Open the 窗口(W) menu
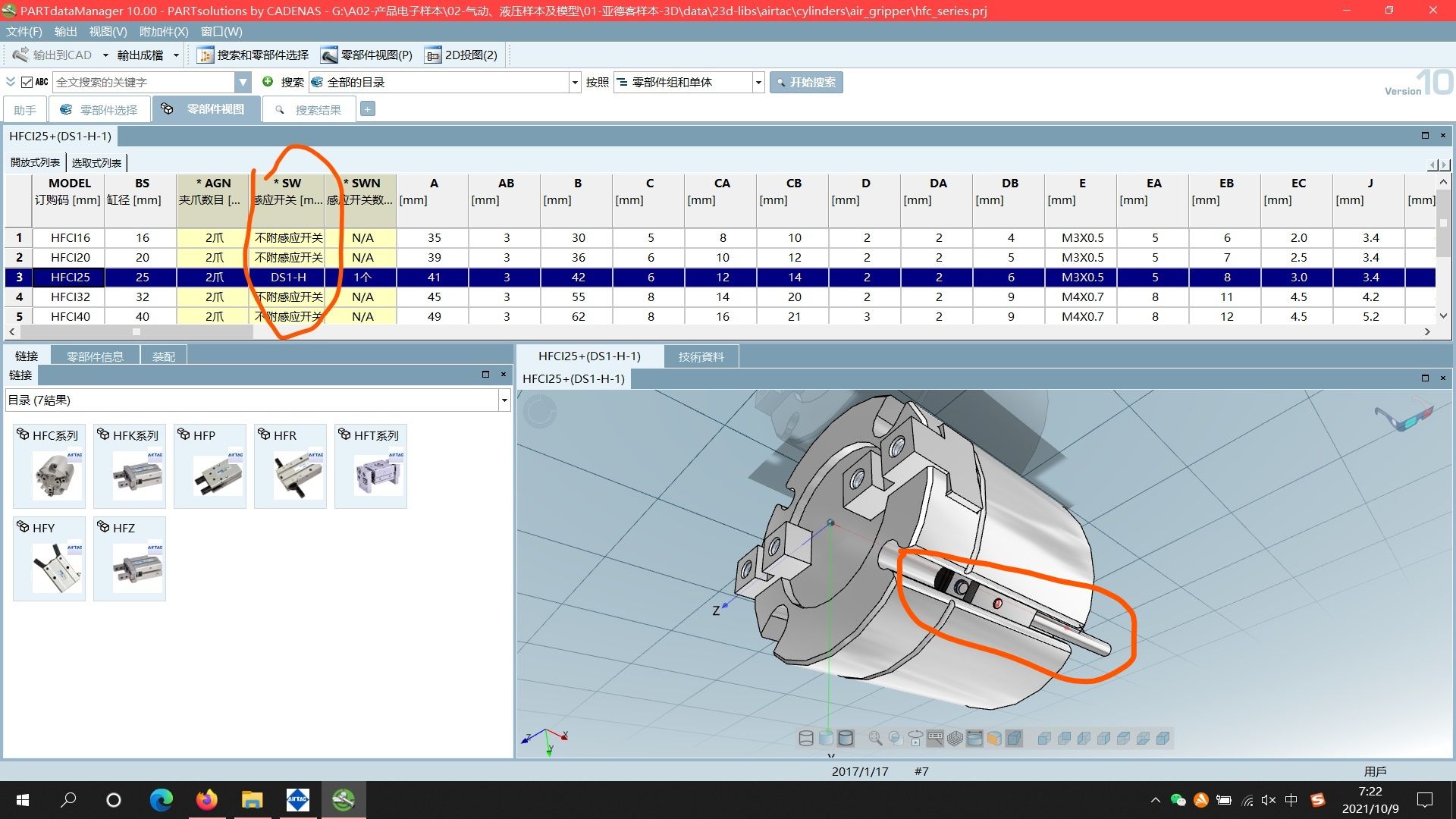The height and width of the screenshot is (819, 1456). pos(221,31)
